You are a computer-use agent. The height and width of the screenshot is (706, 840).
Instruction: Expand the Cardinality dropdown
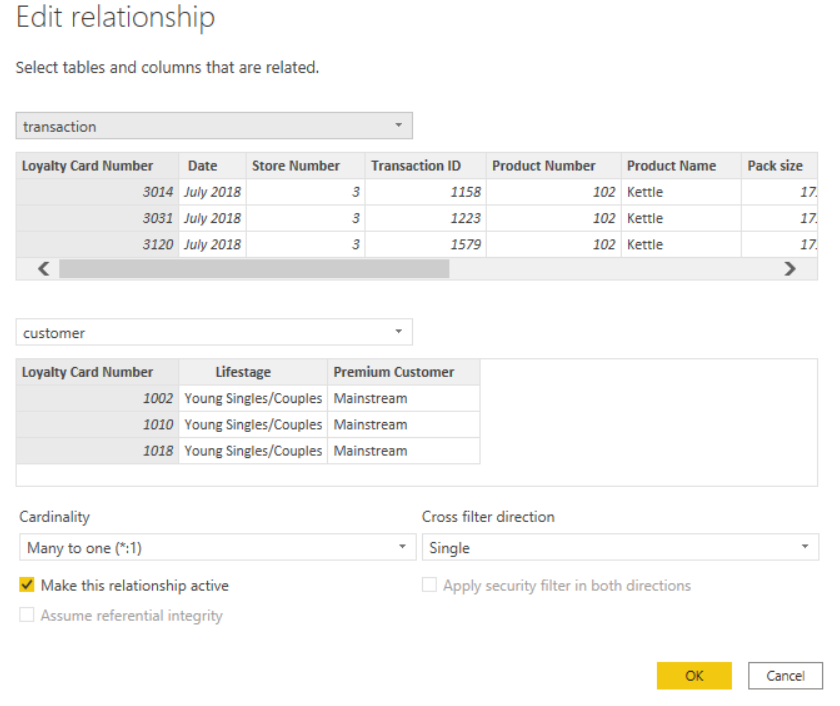(217, 547)
